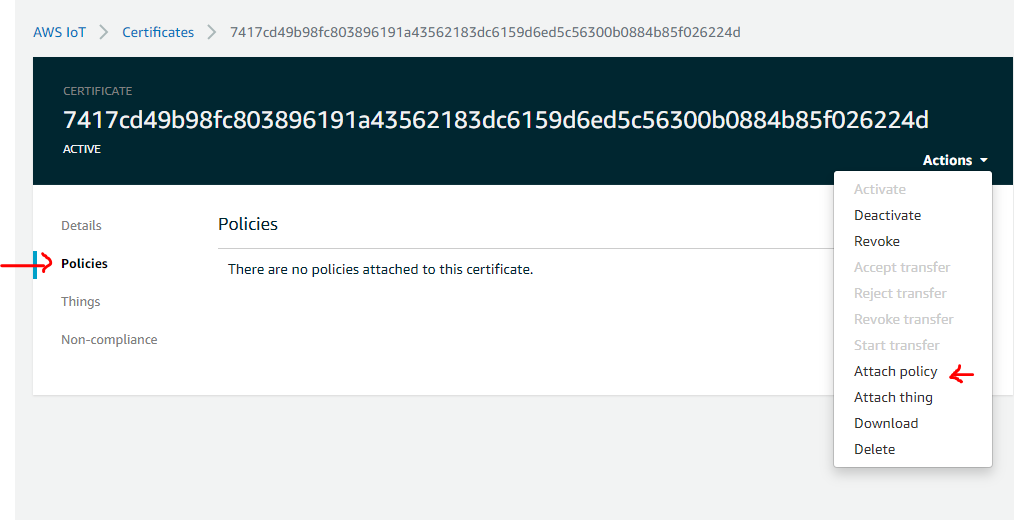This screenshot has width=1014, height=520.
Task: Click Start transfer menu entry
Action: click(x=896, y=345)
